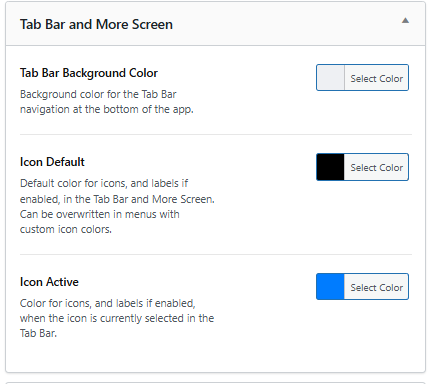Collapse the Tab Bar and More Screen panel arrow

pos(405,21)
